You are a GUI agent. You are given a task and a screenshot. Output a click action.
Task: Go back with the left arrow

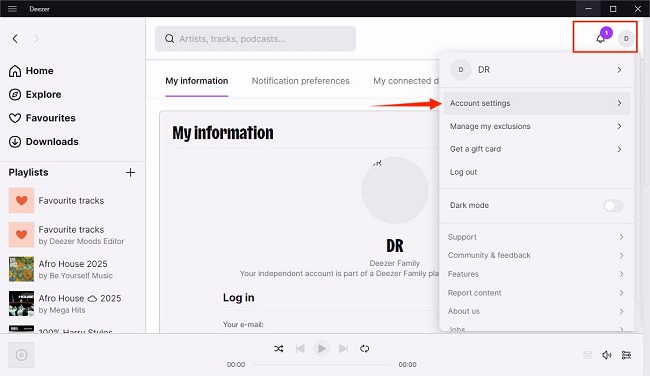[15, 39]
